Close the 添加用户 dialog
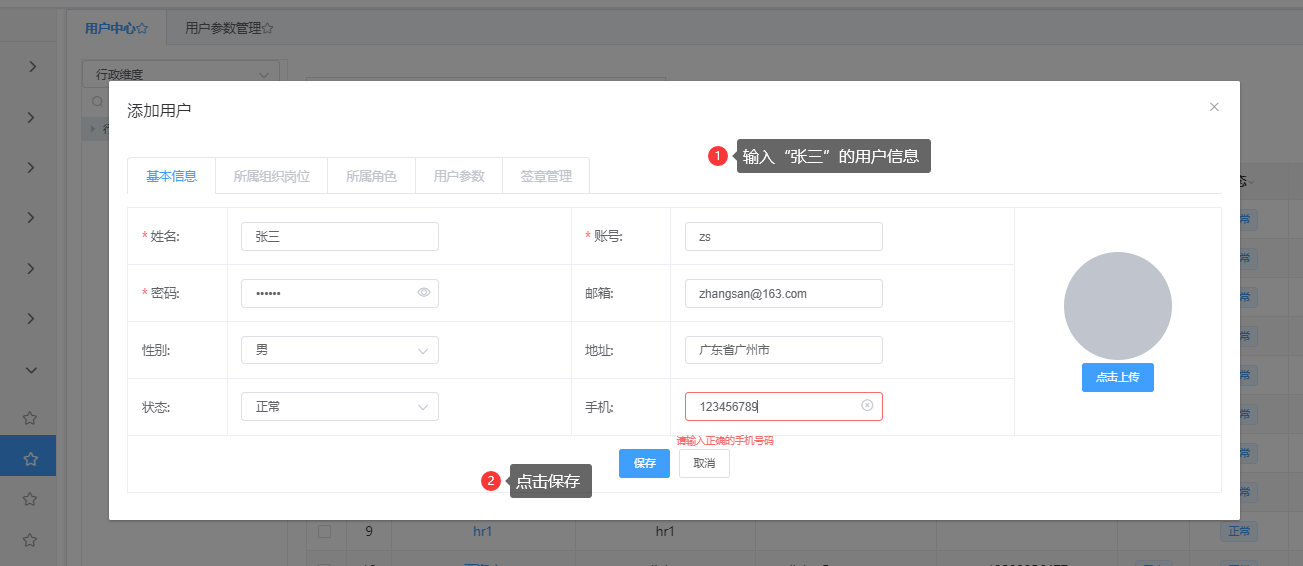This screenshot has width=1303, height=566. [x=1214, y=107]
